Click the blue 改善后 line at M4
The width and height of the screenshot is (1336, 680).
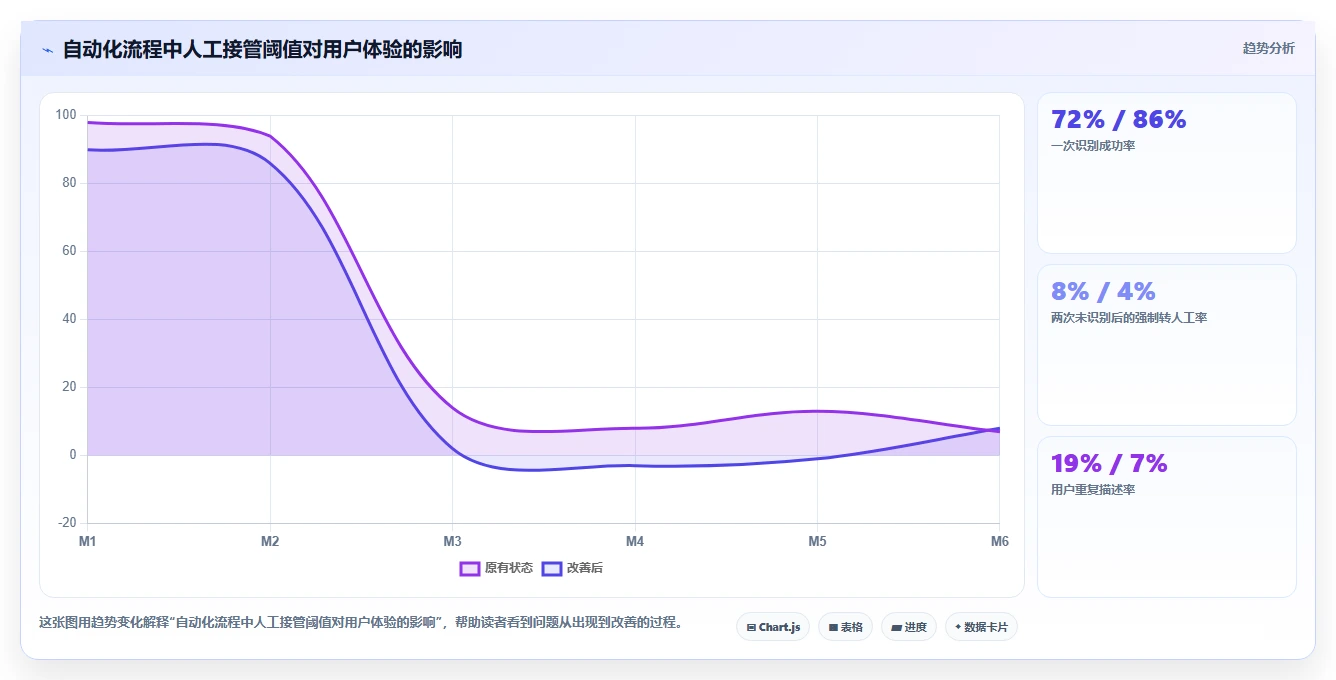pyautogui.click(x=635, y=465)
